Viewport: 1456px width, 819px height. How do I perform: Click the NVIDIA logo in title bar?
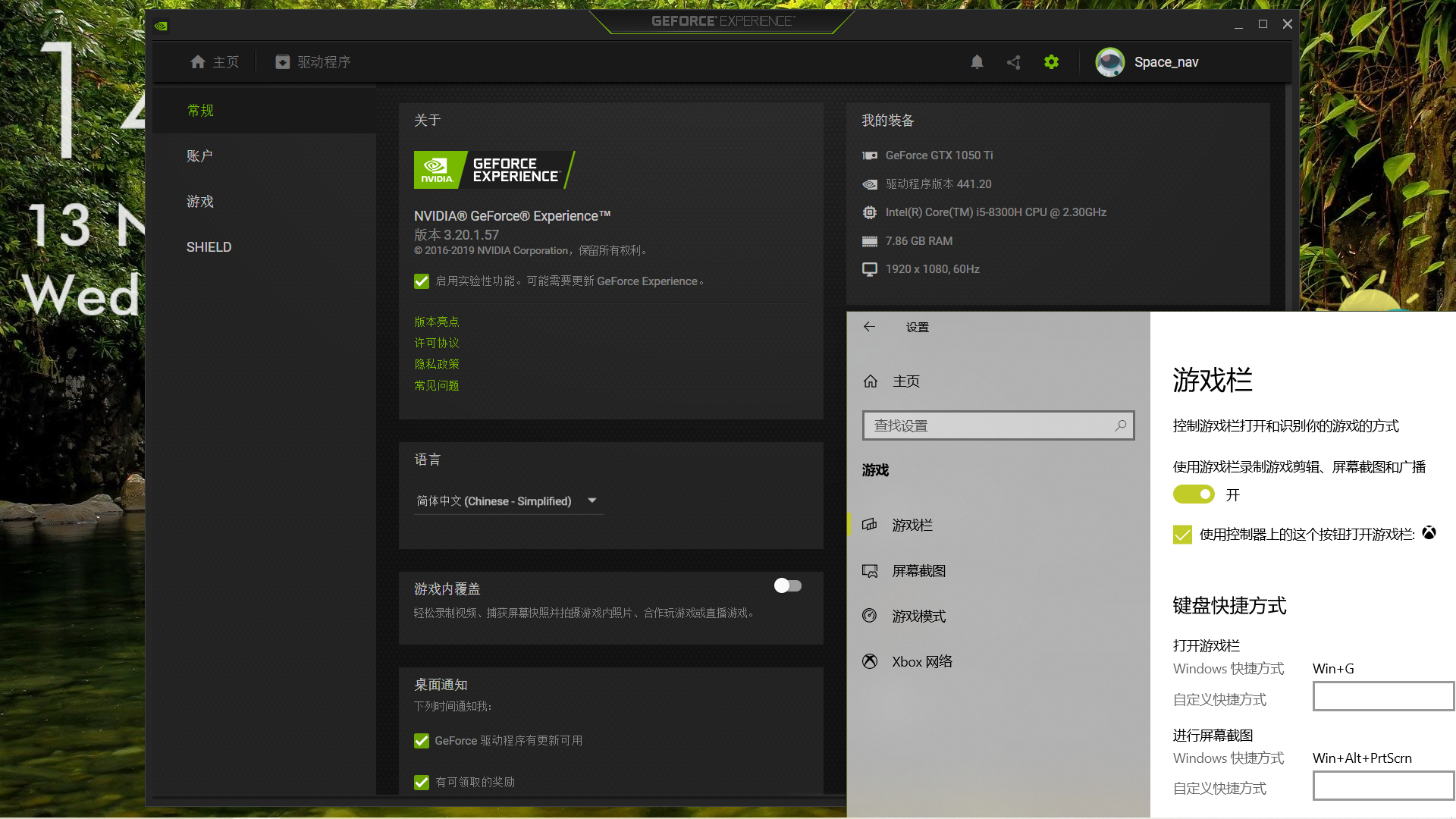pos(161,26)
